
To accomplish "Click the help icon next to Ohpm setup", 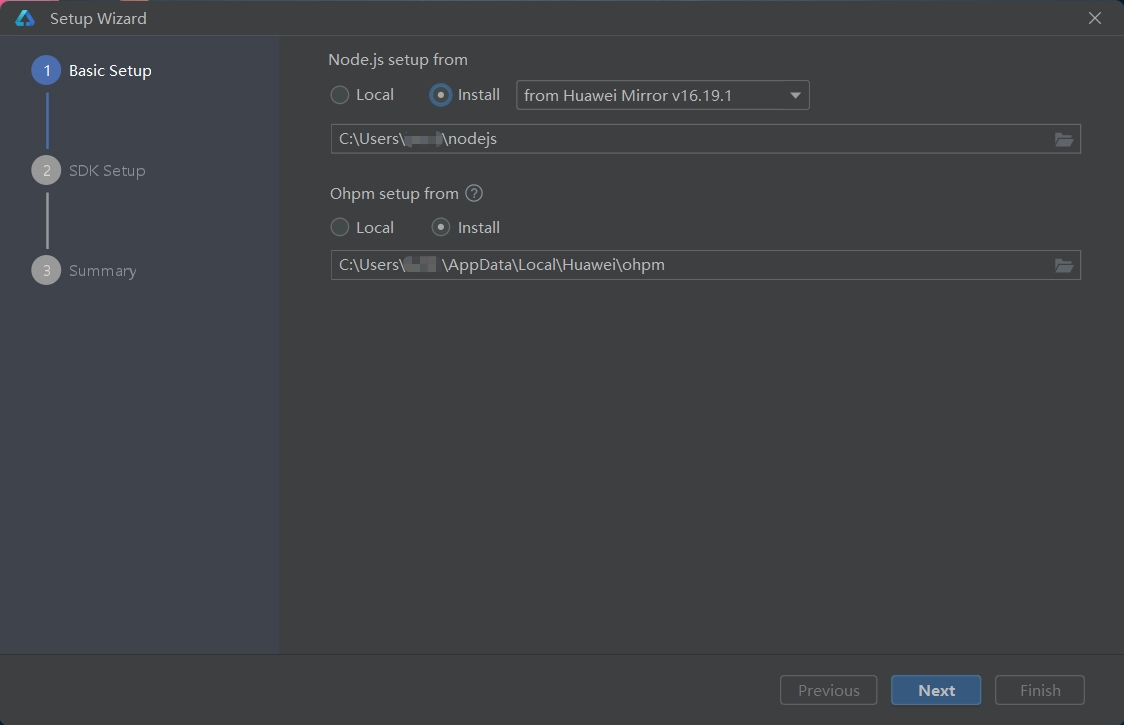I will pos(474,193).
